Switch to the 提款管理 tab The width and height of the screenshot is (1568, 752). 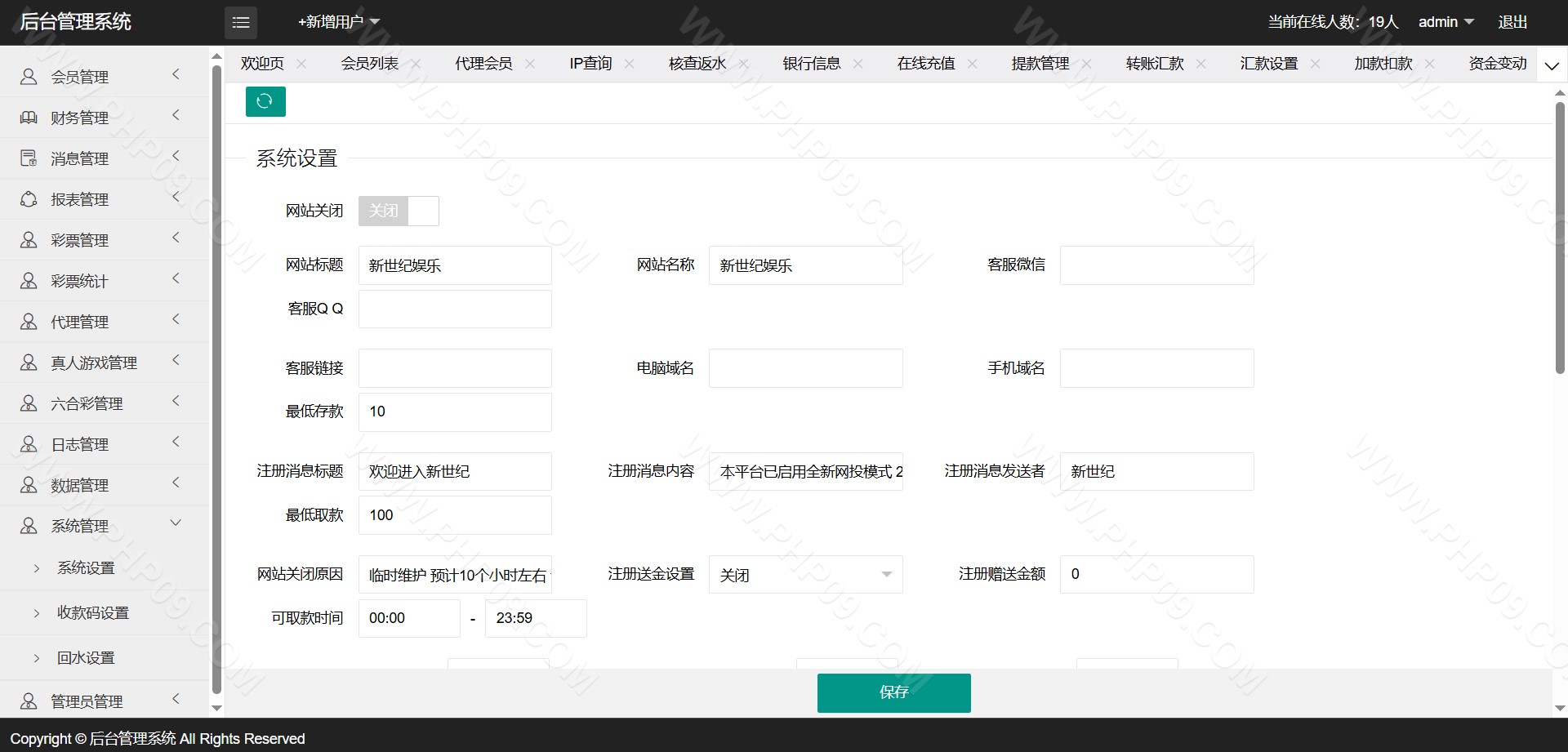coord(1040,64)
